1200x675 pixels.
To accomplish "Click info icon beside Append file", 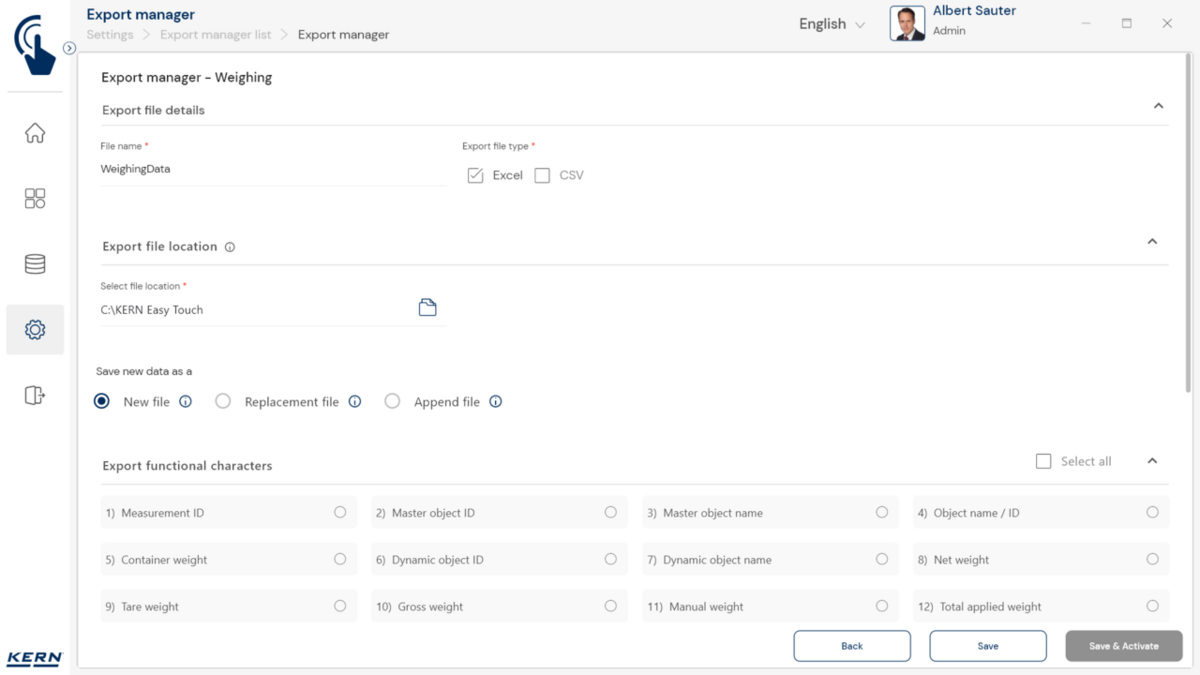I will coord(495,402).
